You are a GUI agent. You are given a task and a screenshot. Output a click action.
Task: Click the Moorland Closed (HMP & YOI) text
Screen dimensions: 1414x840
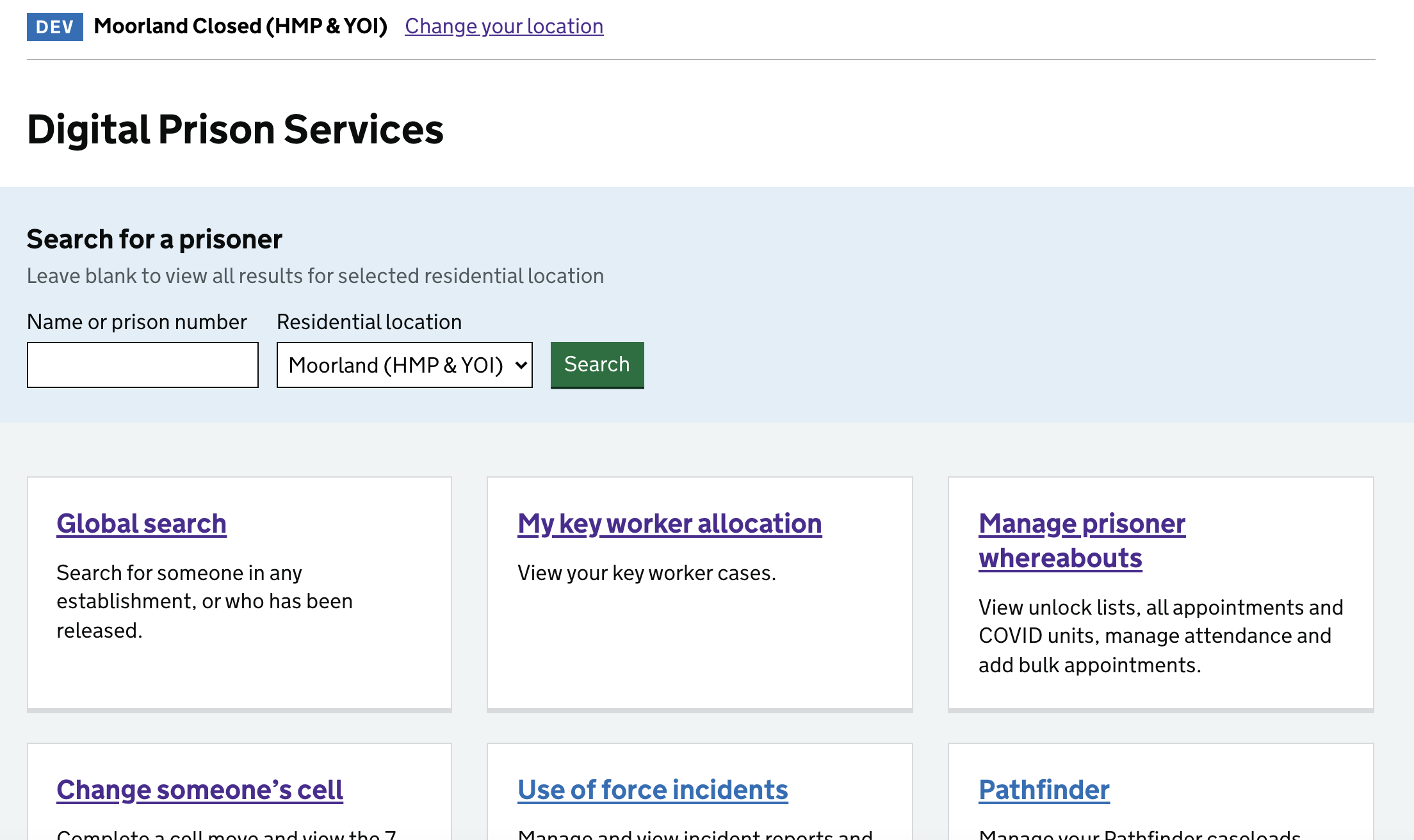pos(241,26)
